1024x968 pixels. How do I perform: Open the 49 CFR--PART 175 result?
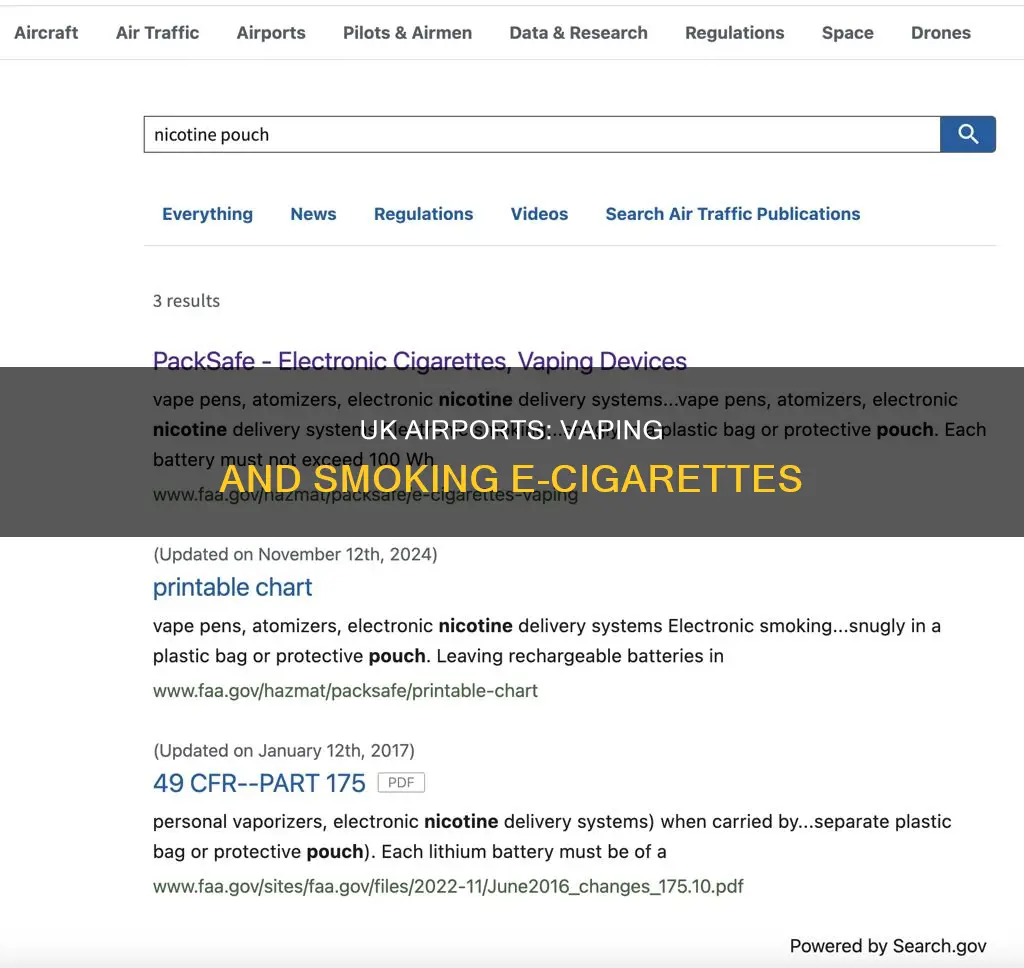[259, 783]
